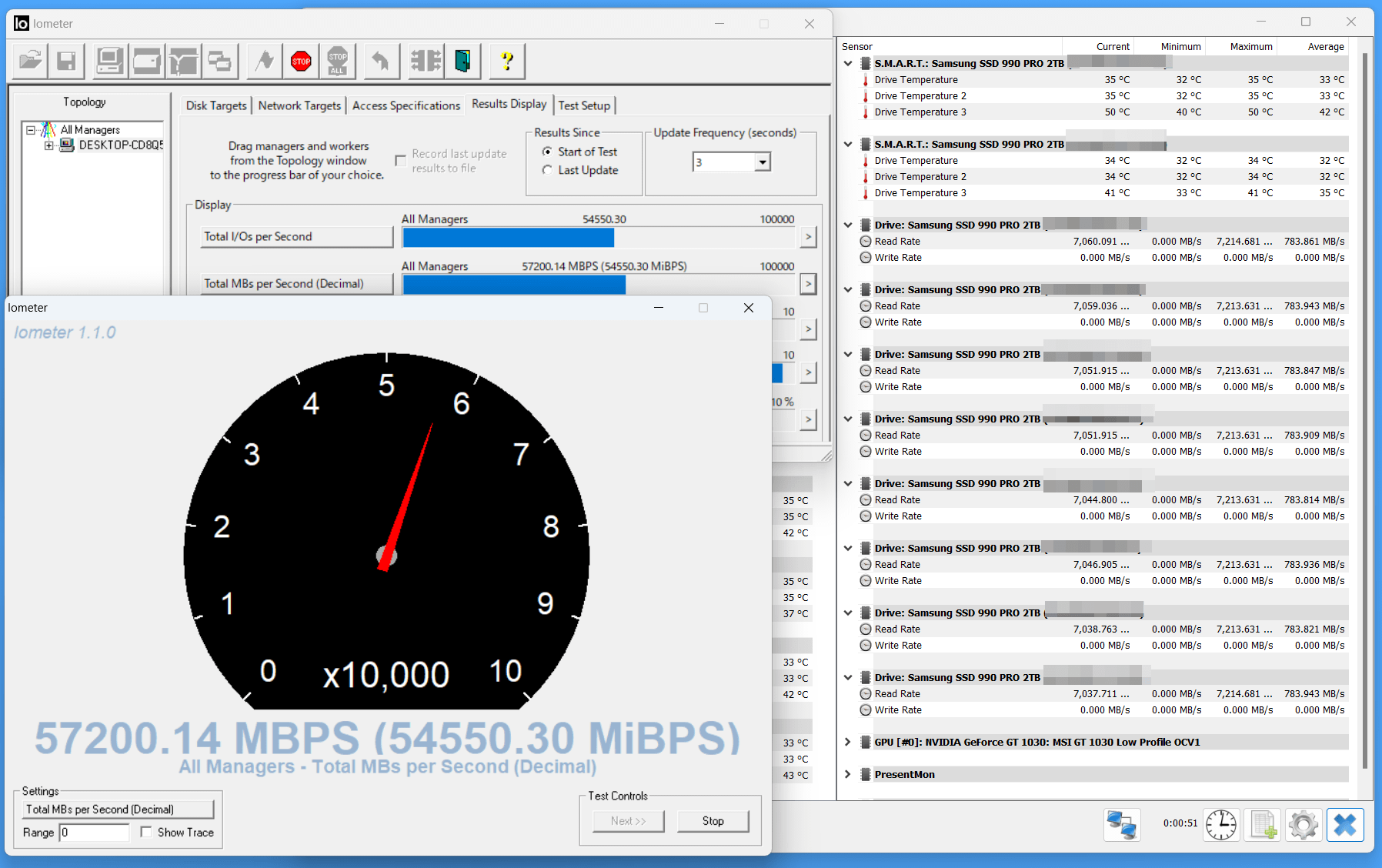Open the Access Specifications tab
Screen dimensions: 1382x868
[406, 105]
